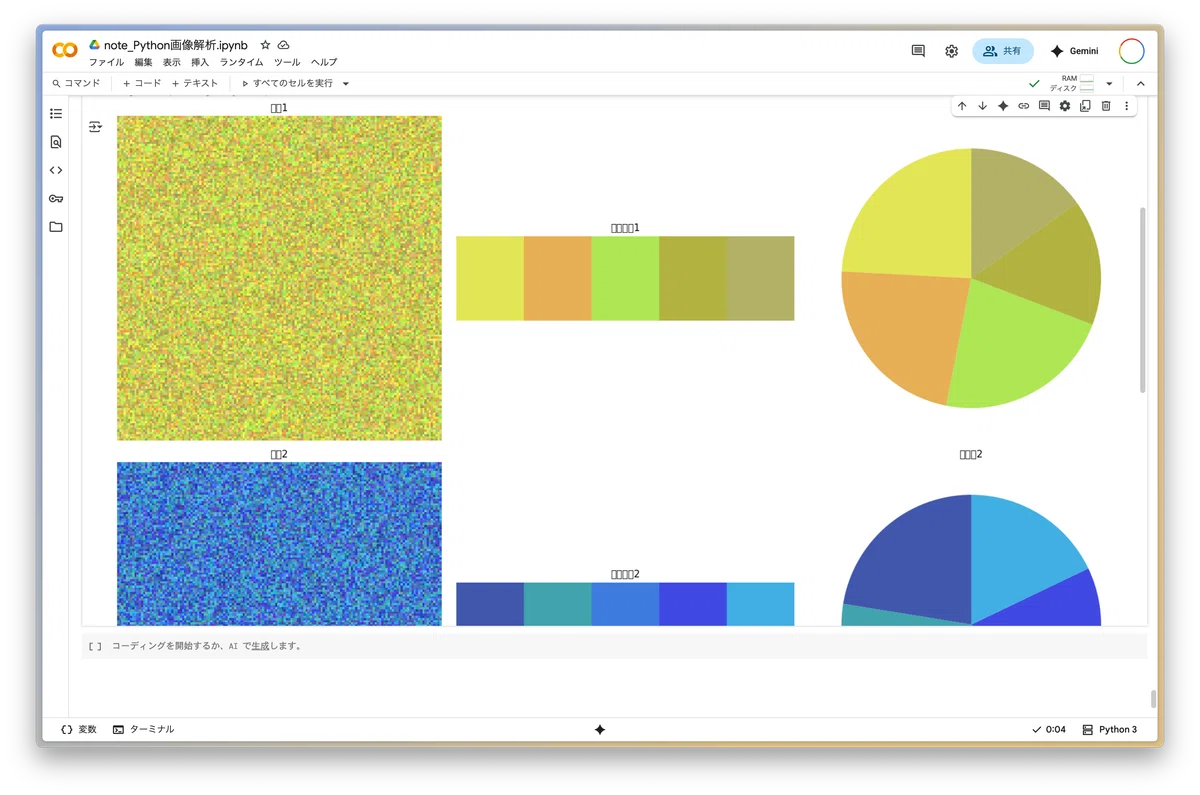Open the 挿入 menu

click(x=200, y=62)
